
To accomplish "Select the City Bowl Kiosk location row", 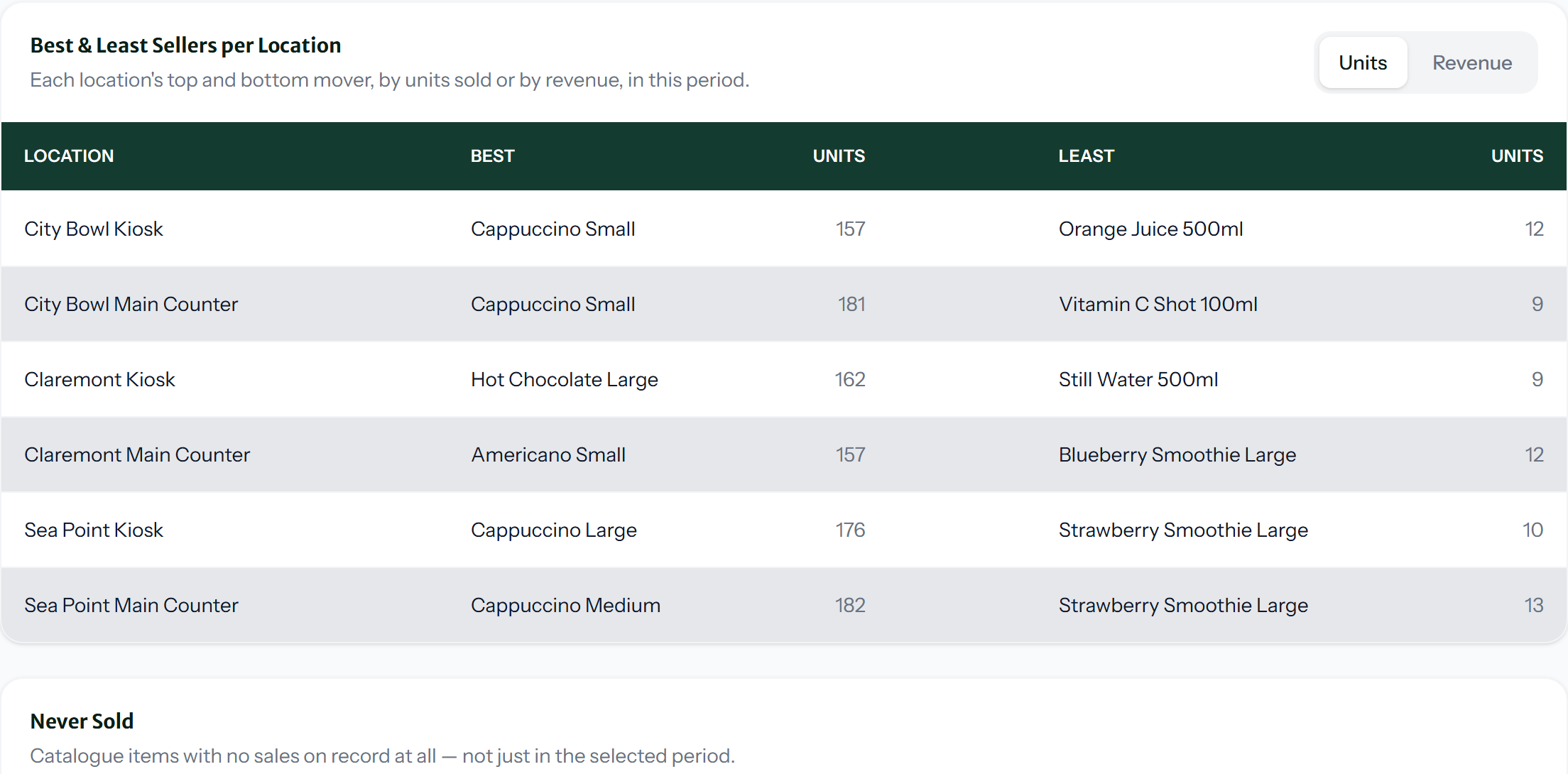I will tap(784, 229).
